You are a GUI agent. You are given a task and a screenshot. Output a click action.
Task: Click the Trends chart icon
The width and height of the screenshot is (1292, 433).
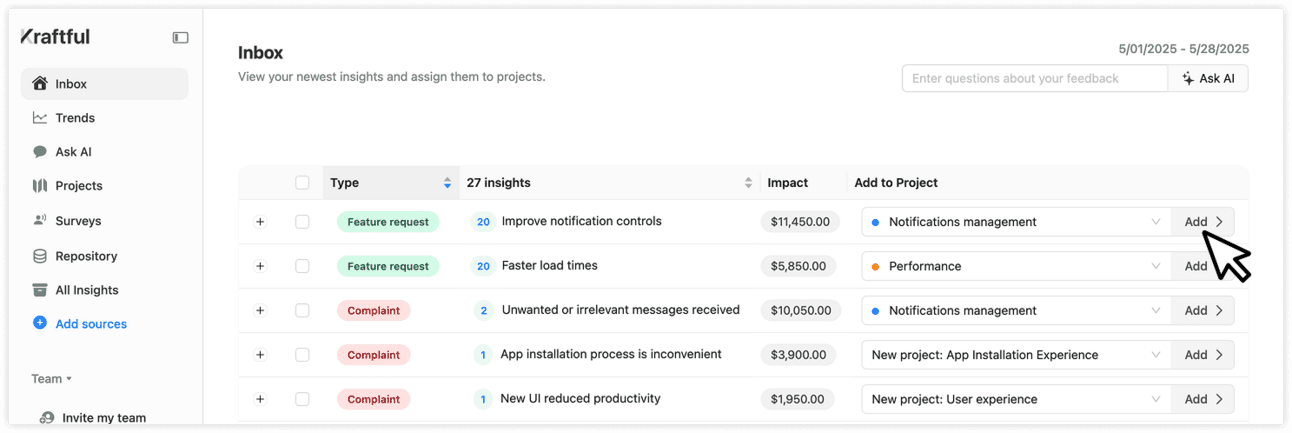pyautogui.click(x=40, y=118)
